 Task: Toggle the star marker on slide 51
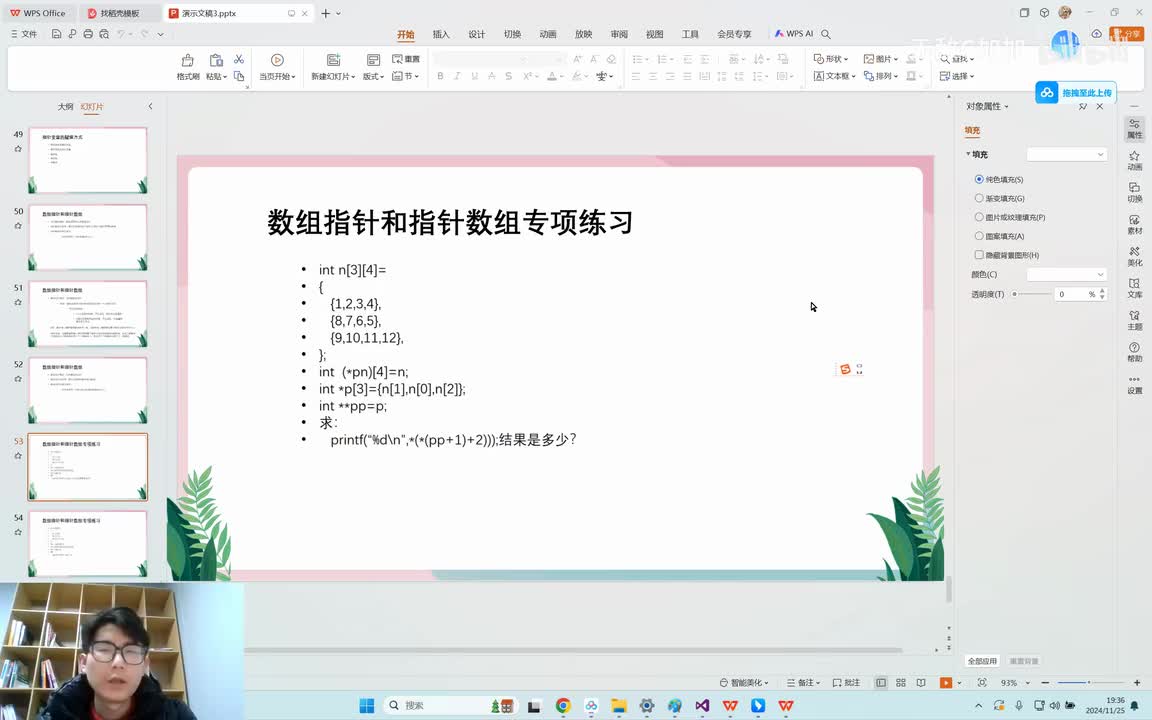pyautogui.click(x=18, y=303)
